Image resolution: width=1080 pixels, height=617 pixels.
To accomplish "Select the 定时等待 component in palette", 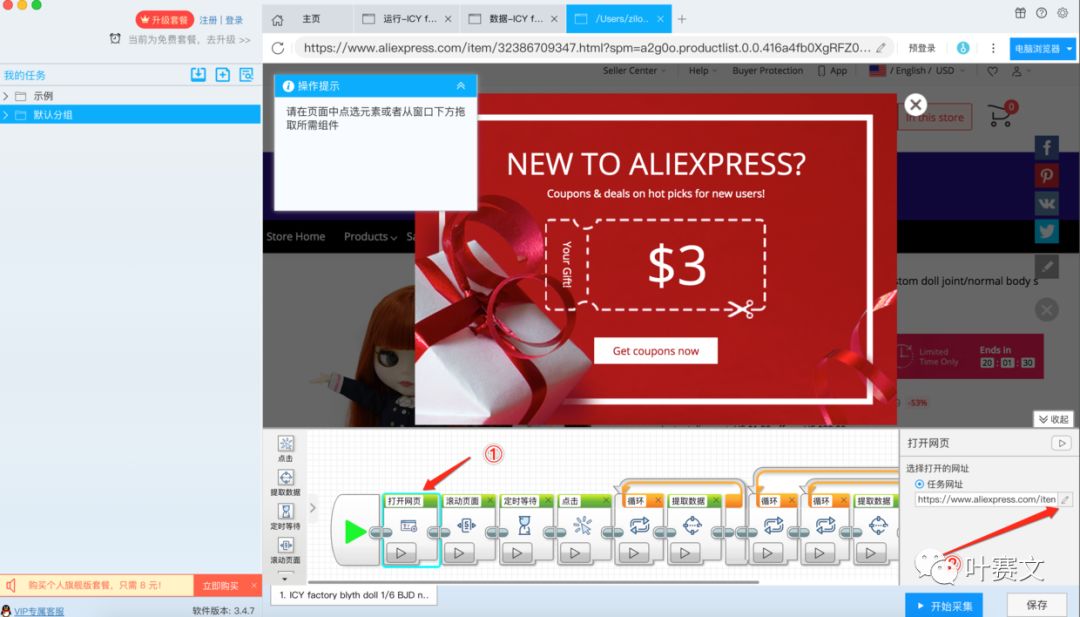I will coord(286,516).
